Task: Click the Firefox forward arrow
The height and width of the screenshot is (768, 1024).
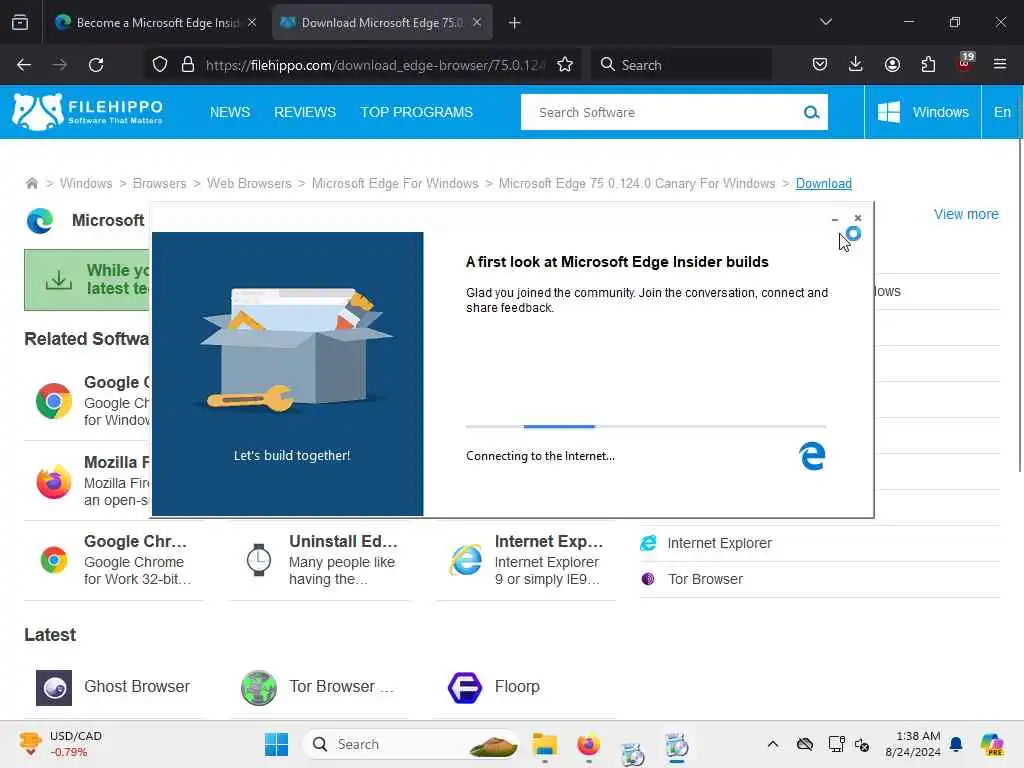Action: [59, 65]
